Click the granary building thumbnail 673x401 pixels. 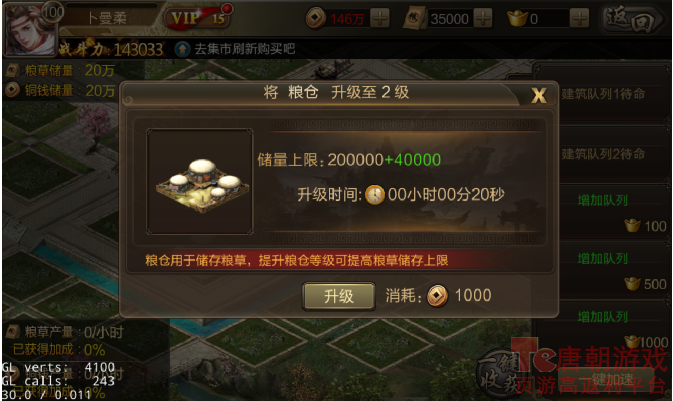pyautogui.click(x=200, y=181)
